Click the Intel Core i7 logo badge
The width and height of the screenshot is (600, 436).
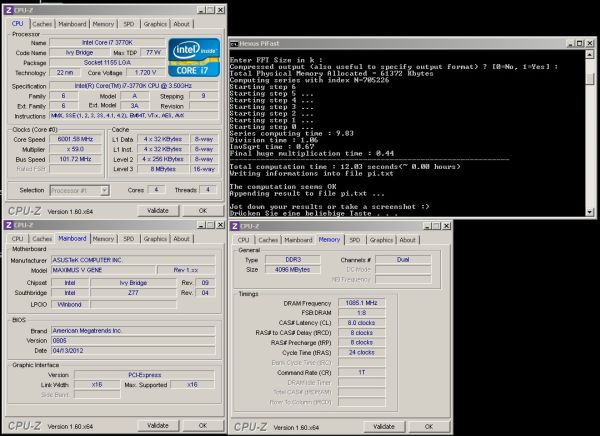pyautogui.click(x=194, y=57)
